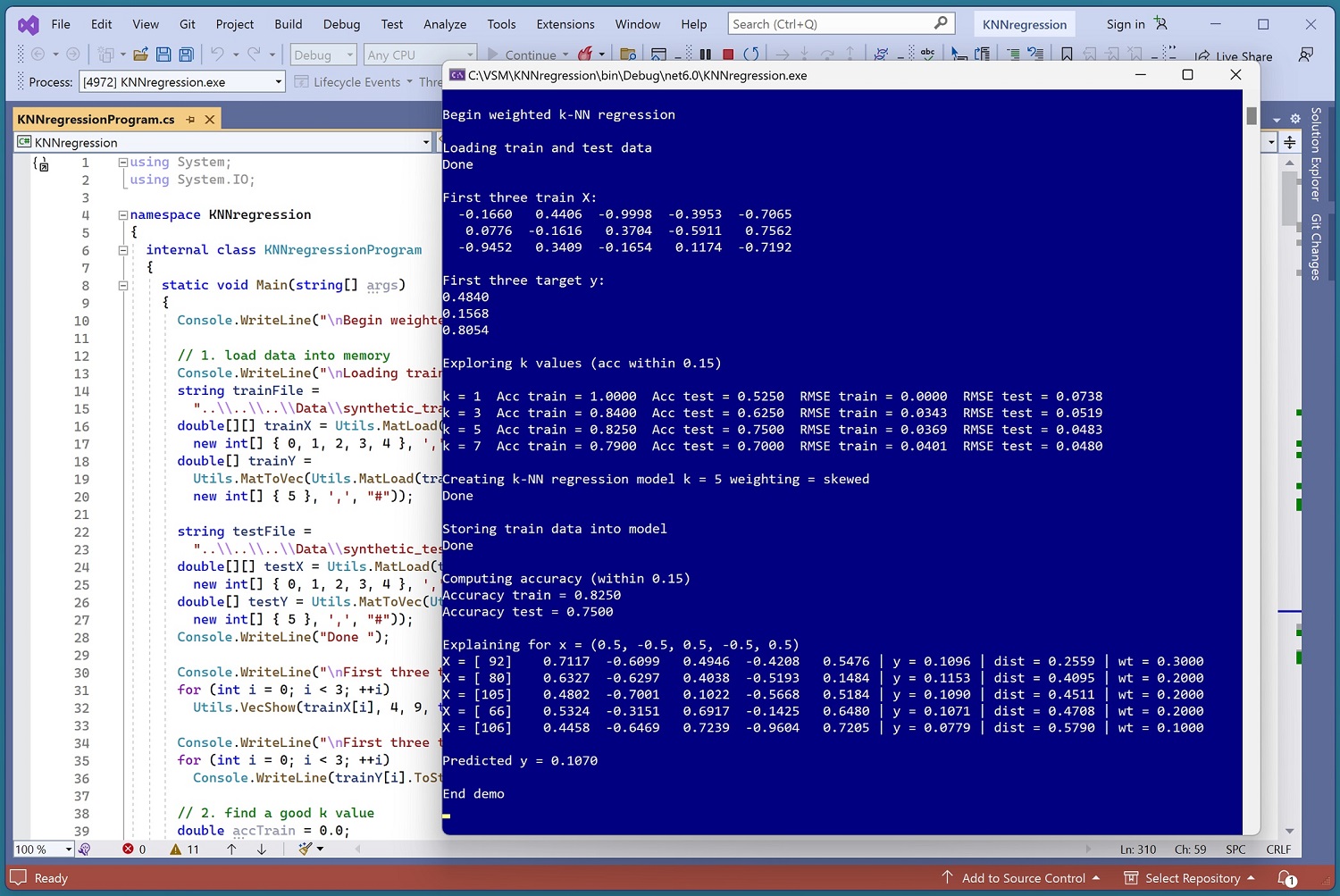
Task: Toggle pin on KNNregressionProgram.cs tab
Action: [x=190, y=119]
